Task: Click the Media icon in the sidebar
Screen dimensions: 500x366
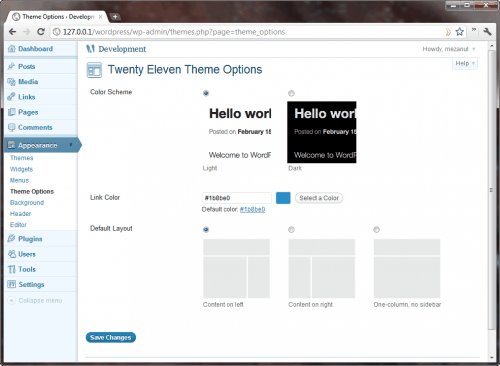Action: 12,82
